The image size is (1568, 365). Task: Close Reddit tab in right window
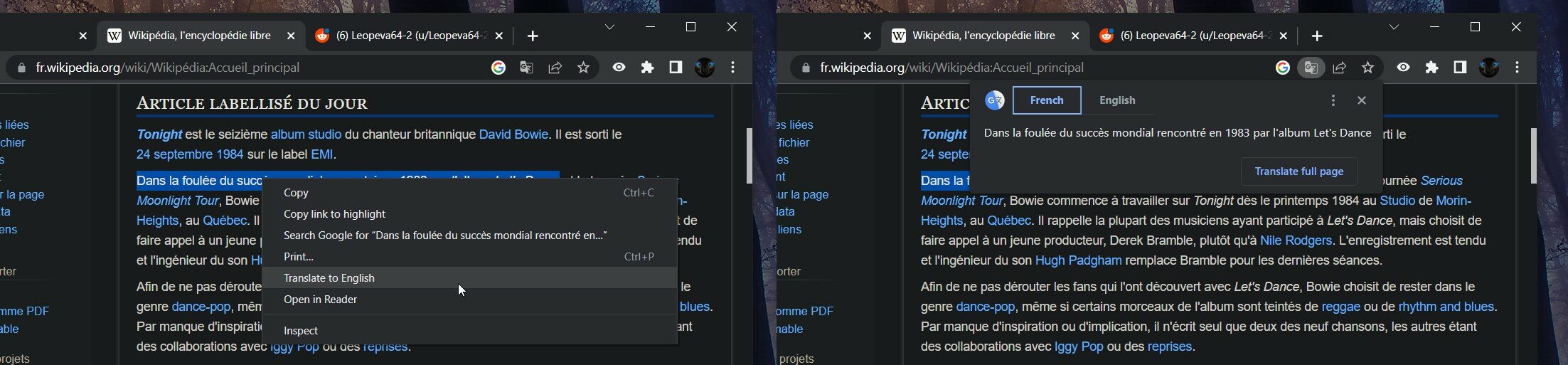[x=1283, y=36]
